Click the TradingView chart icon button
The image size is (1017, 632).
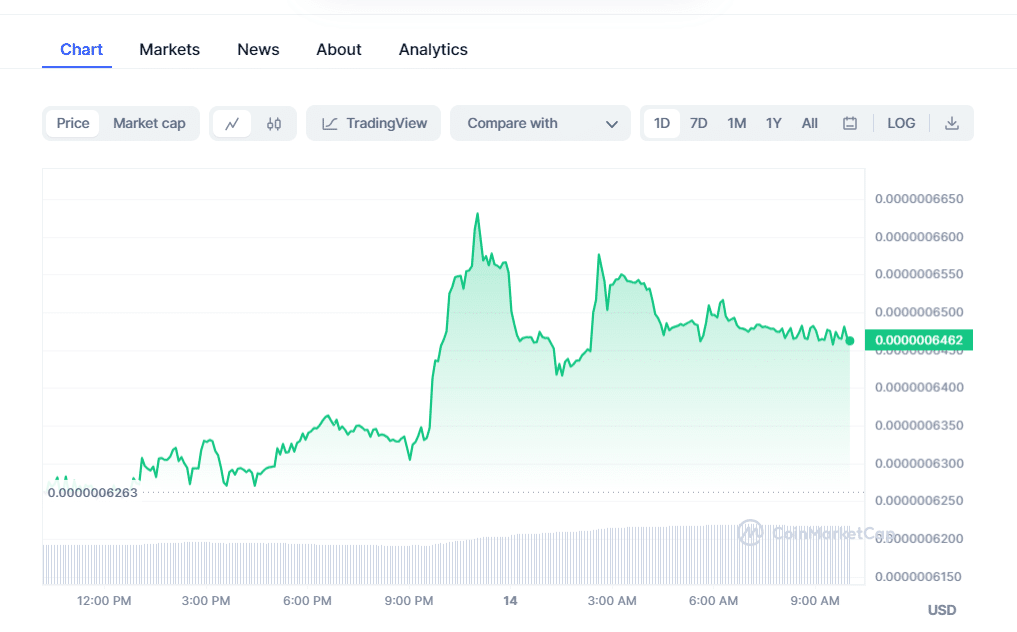click(x=373, y=124)
